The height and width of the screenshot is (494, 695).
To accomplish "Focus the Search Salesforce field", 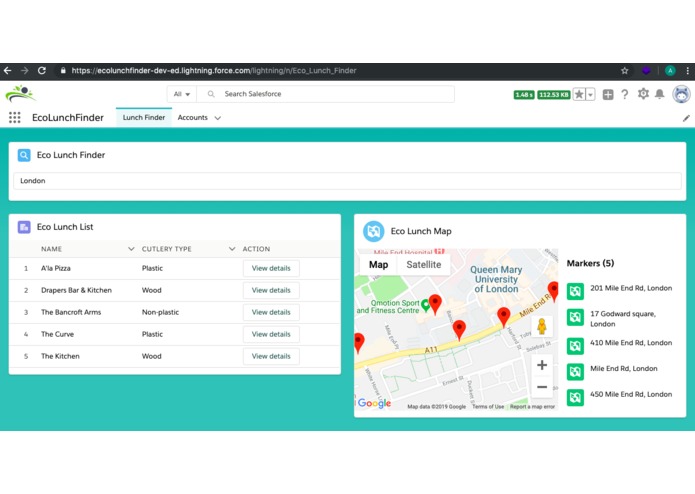I will (326, 94).
